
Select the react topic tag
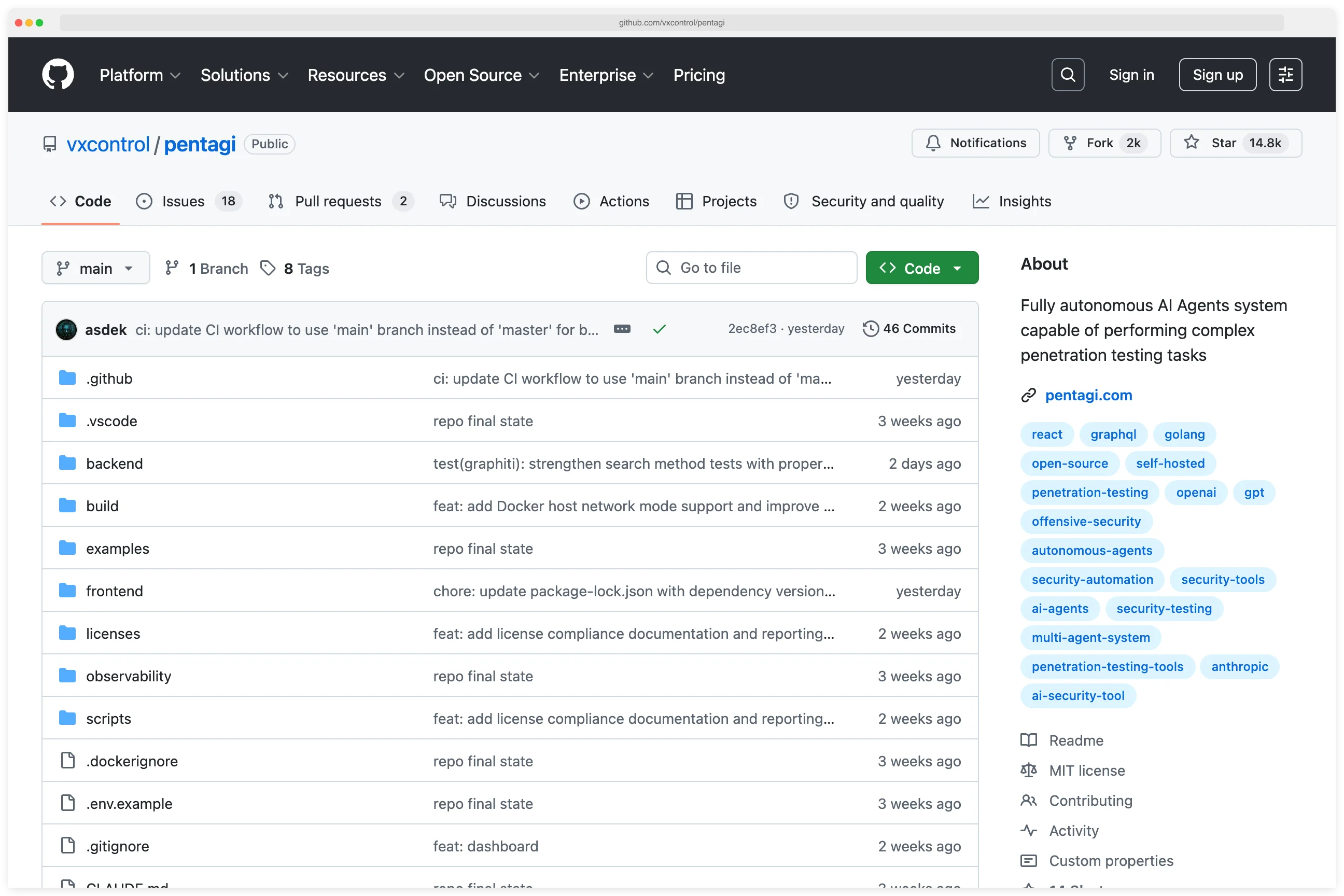[1046, 435]
